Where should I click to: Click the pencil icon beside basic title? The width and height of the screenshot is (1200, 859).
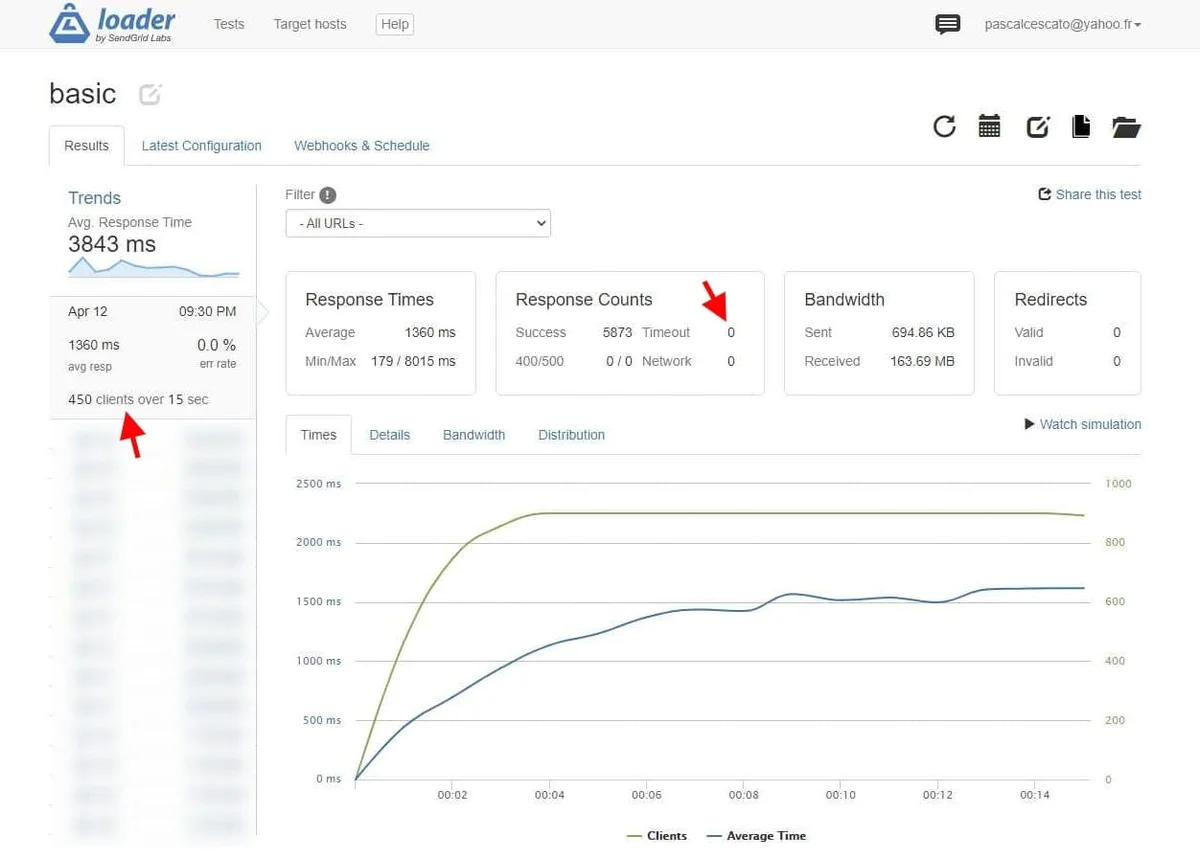[x=150, y=95]
